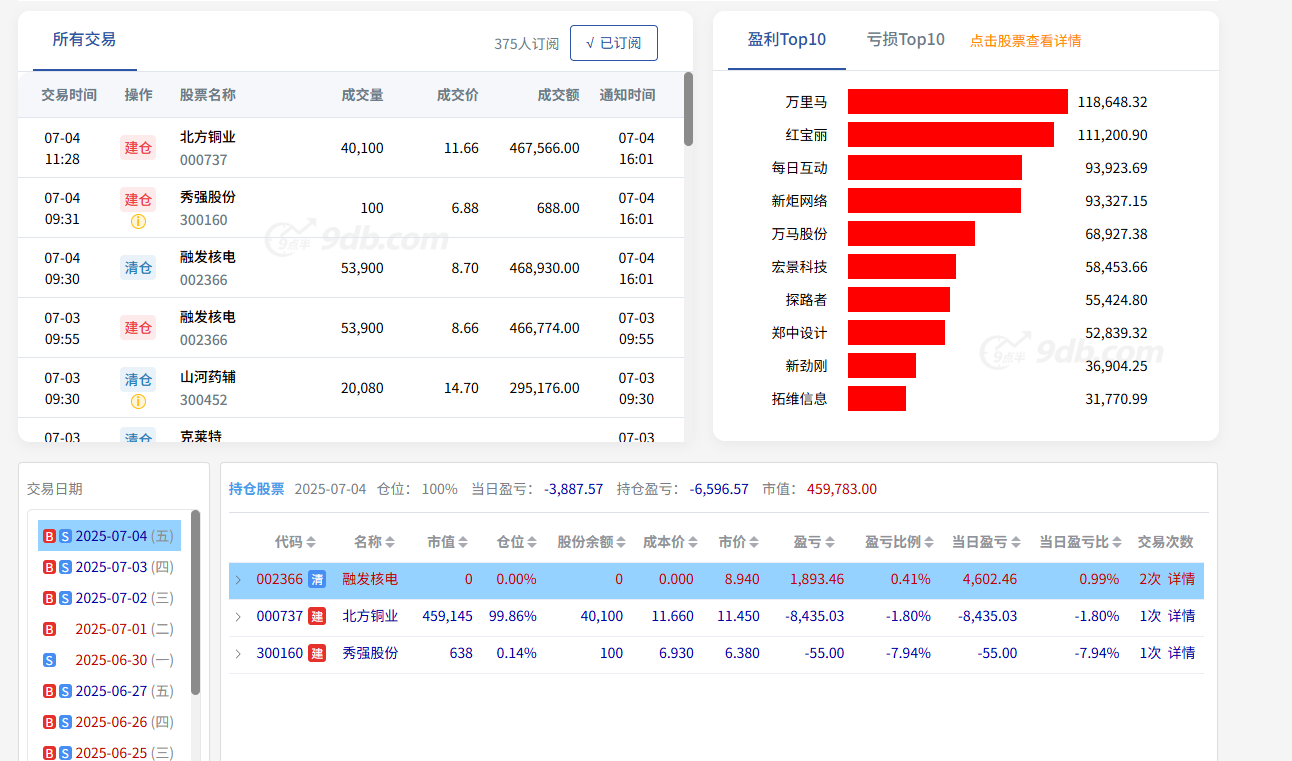Expand the 秀强股份 300160 holdings row
The height and width of the screenshot is (761, 1292).
tap(238, 654)
